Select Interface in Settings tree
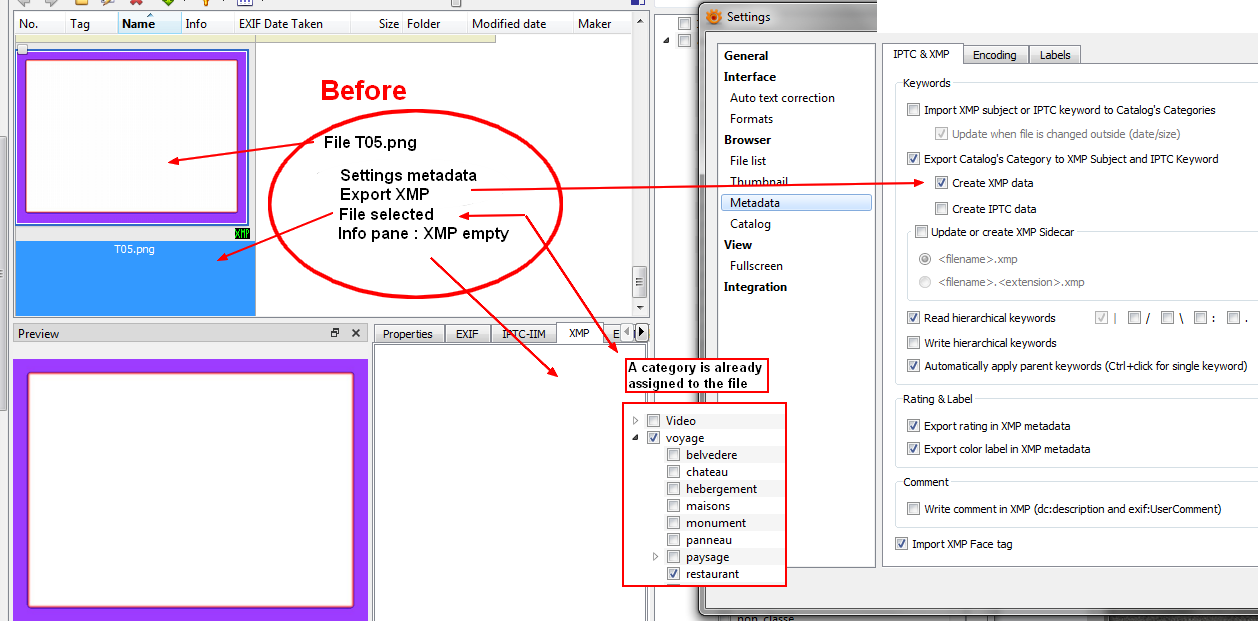The height and width of the screenshot is (621, 1258). tap(750, 77)
